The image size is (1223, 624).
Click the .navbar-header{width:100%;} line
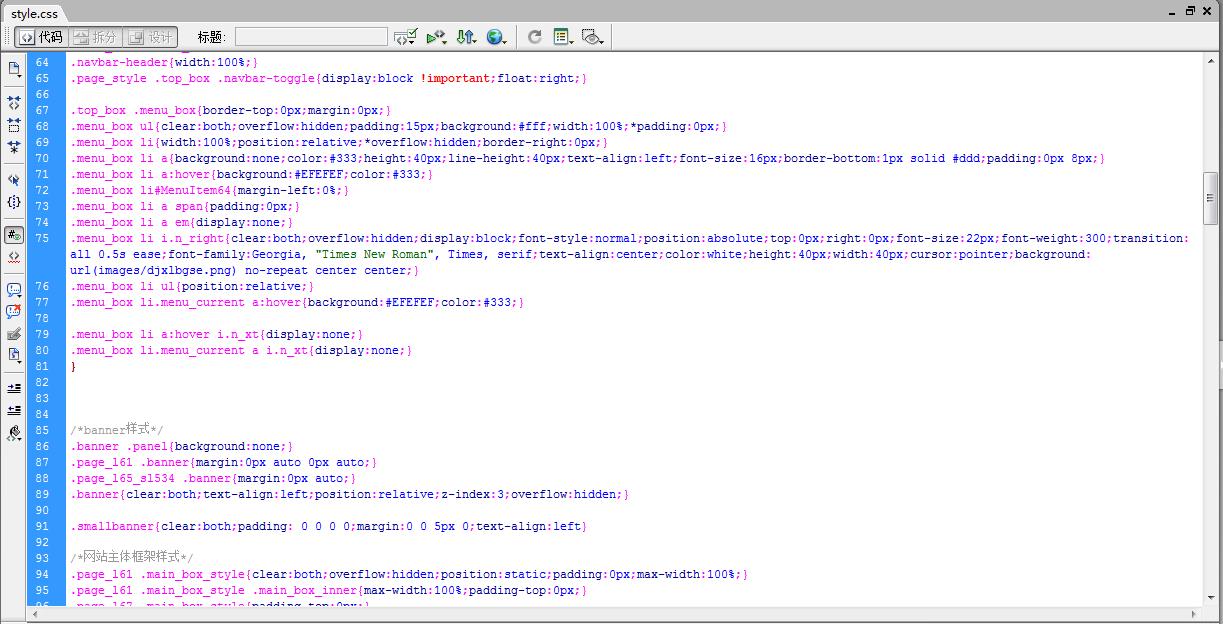163,62
